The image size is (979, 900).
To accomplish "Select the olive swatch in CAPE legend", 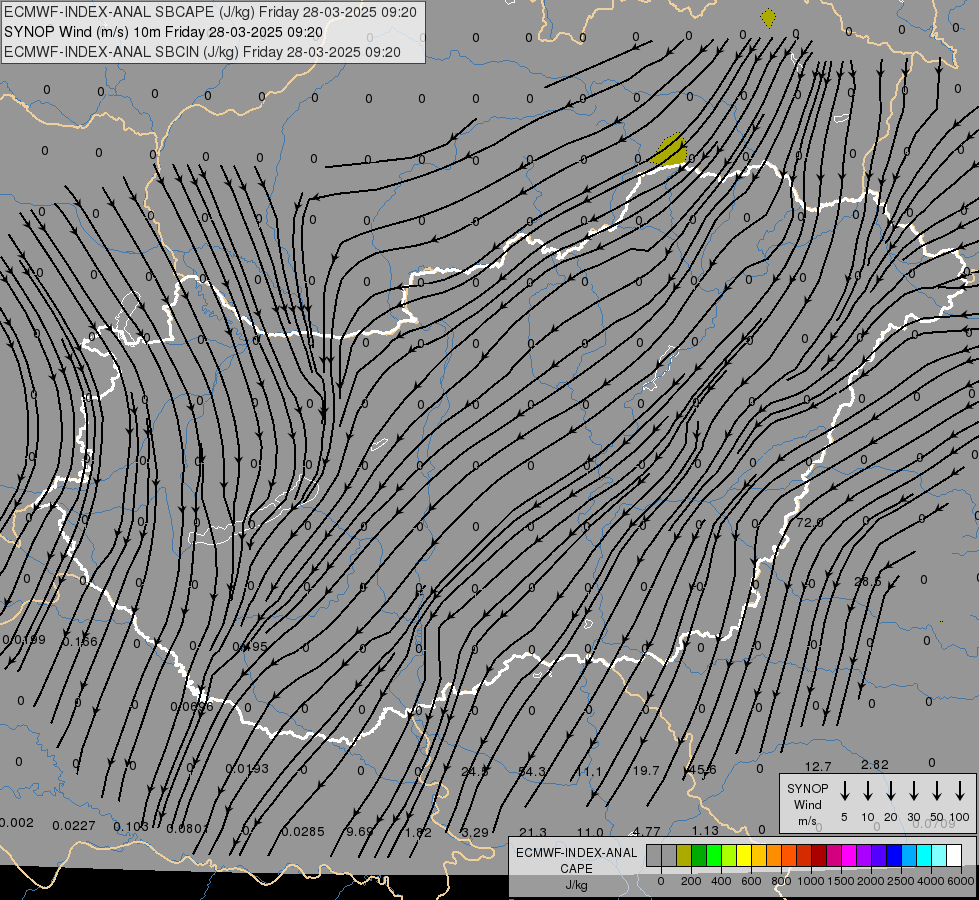I will (684, 856).
